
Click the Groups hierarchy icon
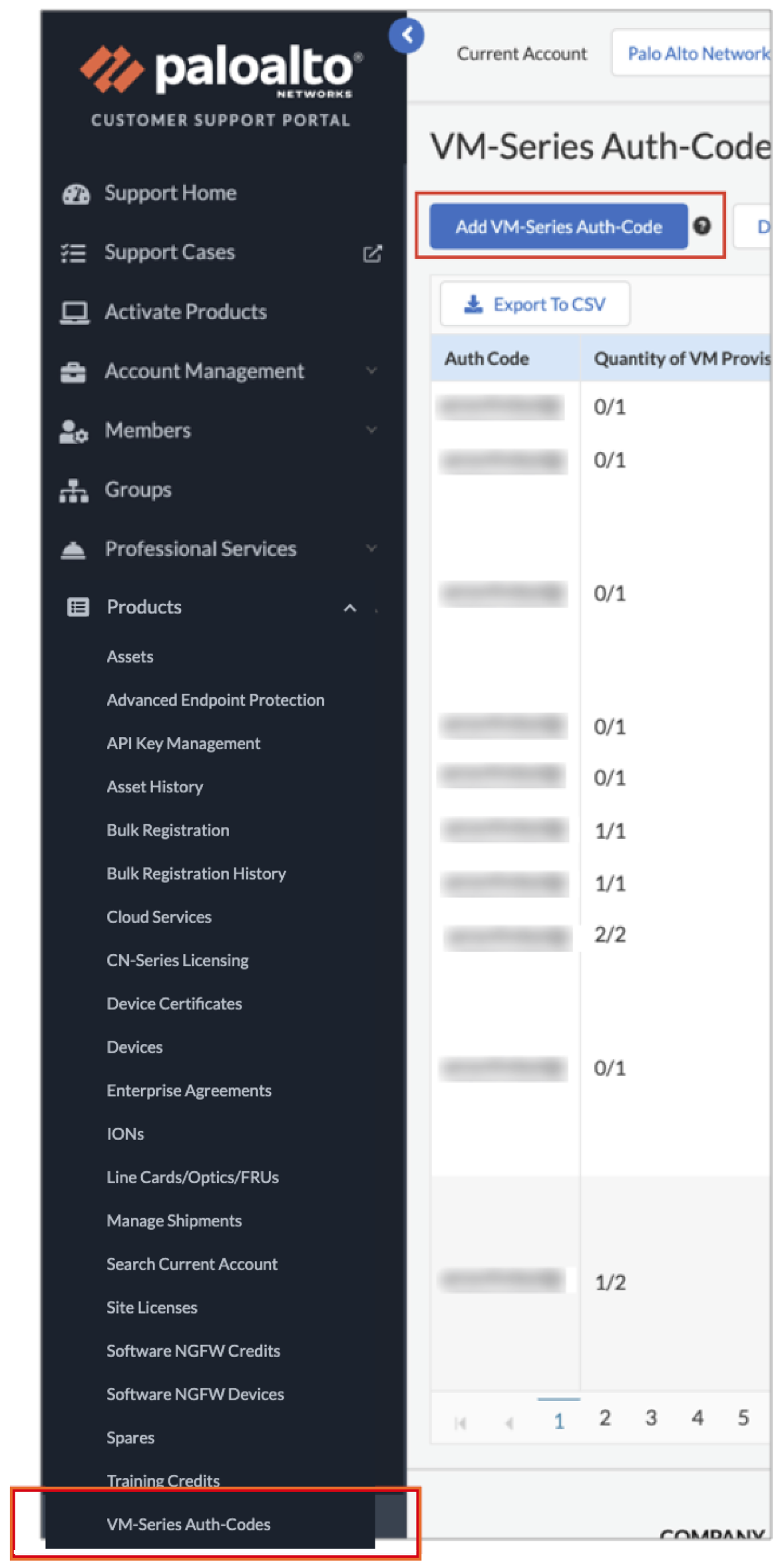(74, 491)
